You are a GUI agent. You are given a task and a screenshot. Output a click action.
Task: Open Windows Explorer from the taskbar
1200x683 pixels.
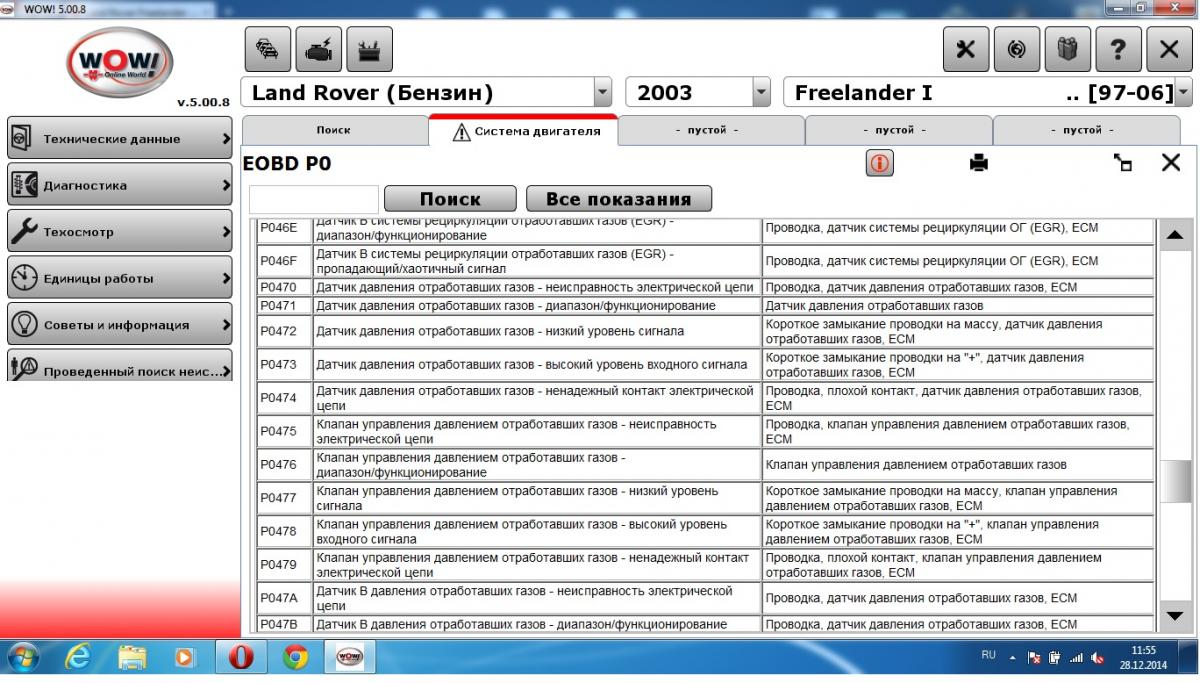click(132, 657)
